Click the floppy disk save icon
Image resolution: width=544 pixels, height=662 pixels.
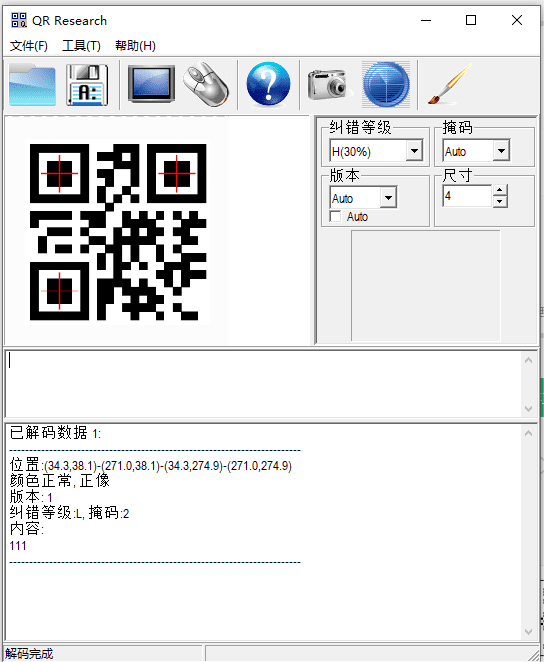tap(87, 84)
